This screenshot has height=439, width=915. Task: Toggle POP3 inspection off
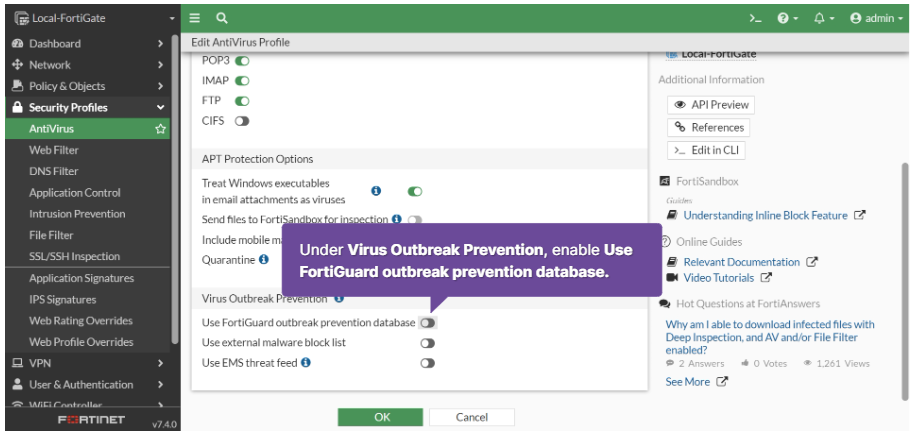[x=242, y=61]
